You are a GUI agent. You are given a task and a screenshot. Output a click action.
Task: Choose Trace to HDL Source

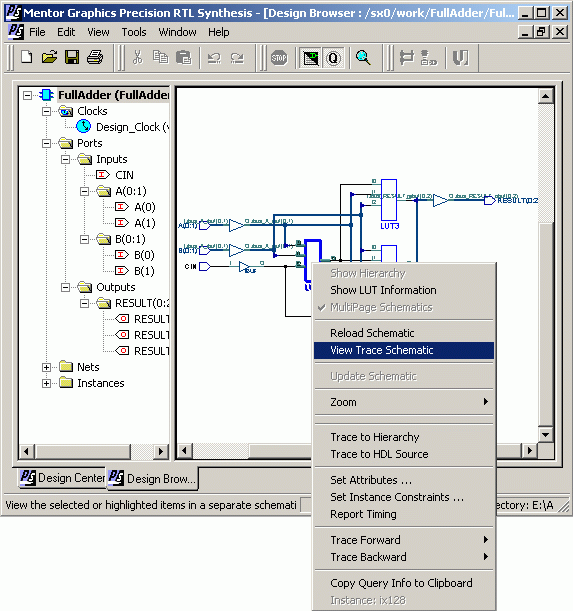point(404,454)
